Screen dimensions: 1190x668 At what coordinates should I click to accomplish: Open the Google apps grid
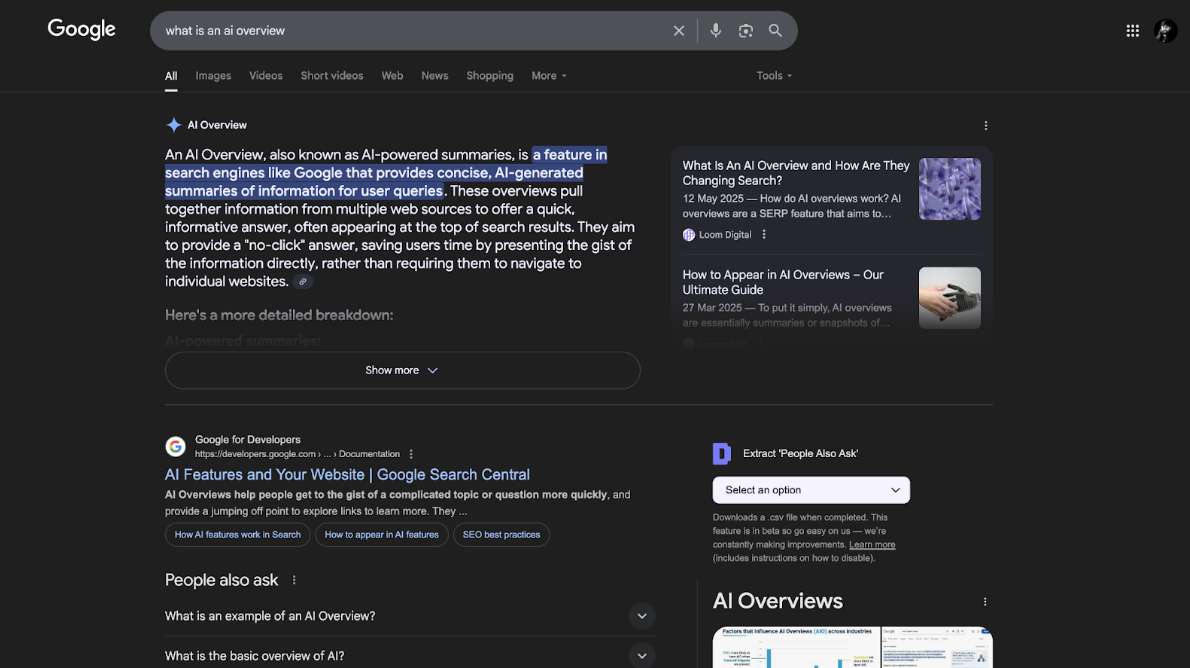pos(1132,30)
